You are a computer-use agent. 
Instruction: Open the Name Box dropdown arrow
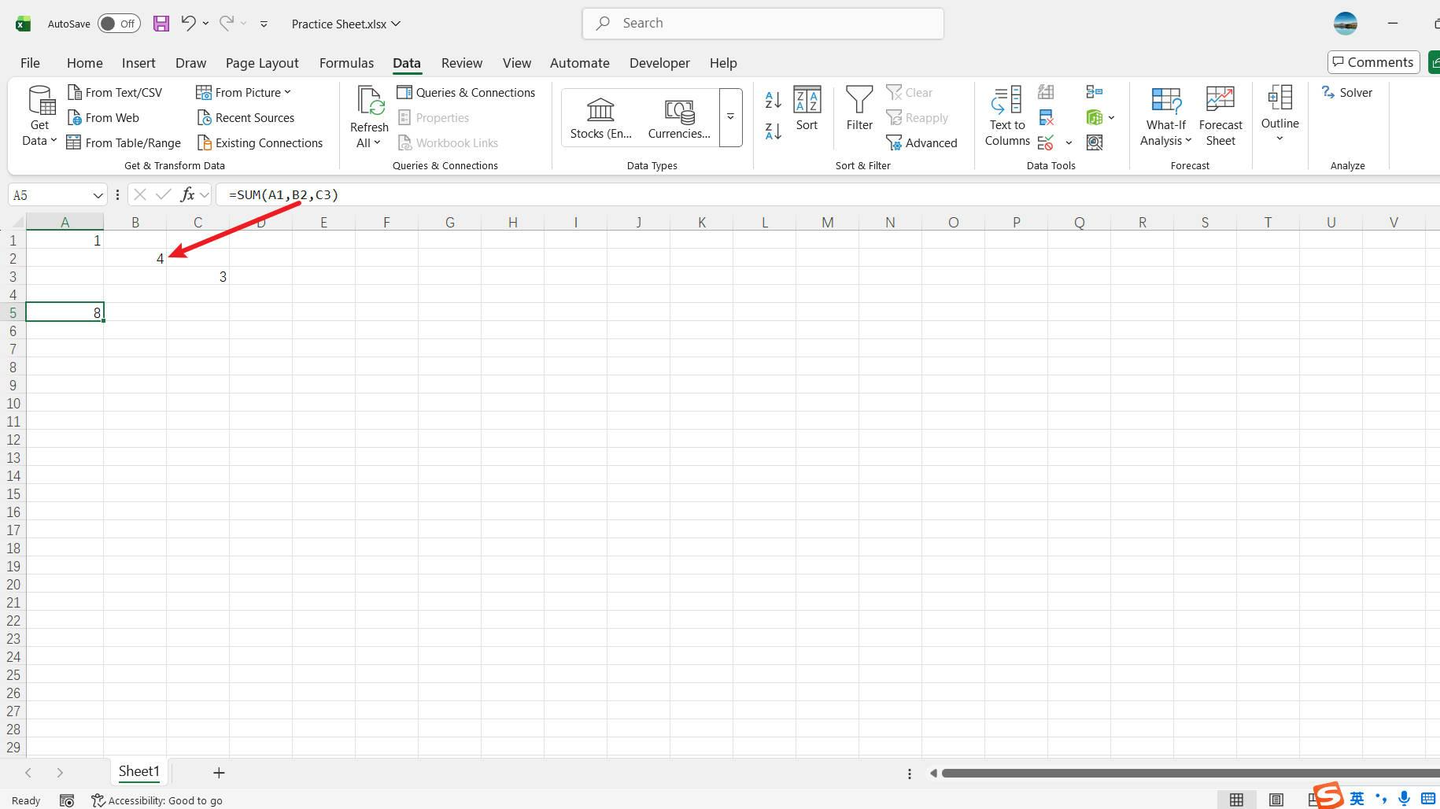(x=97, y=195)
